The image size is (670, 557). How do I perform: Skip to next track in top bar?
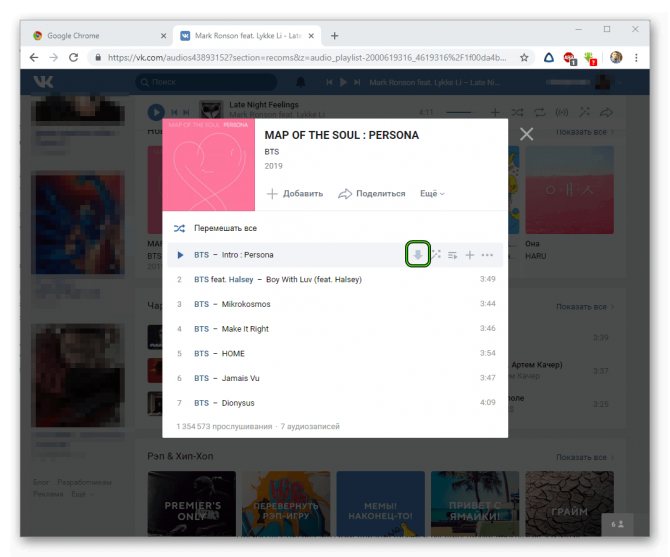(357, 82)
